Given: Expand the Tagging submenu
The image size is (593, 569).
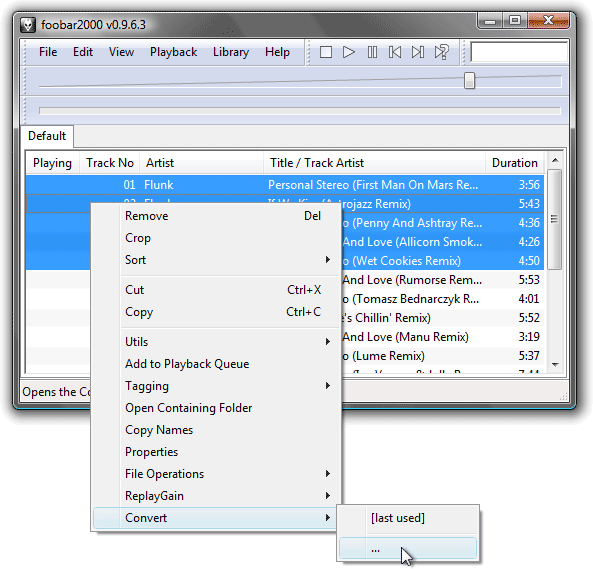Looking at the screenshot, I should click(x=217, y=386).
